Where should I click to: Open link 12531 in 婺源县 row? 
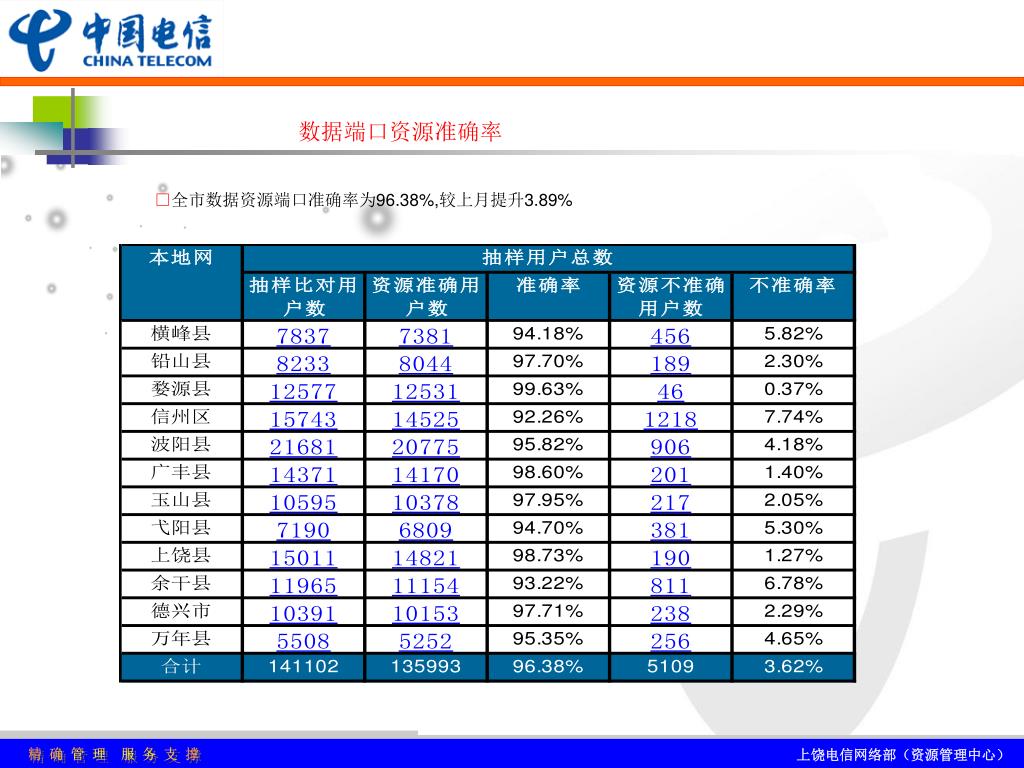(425, 391)
